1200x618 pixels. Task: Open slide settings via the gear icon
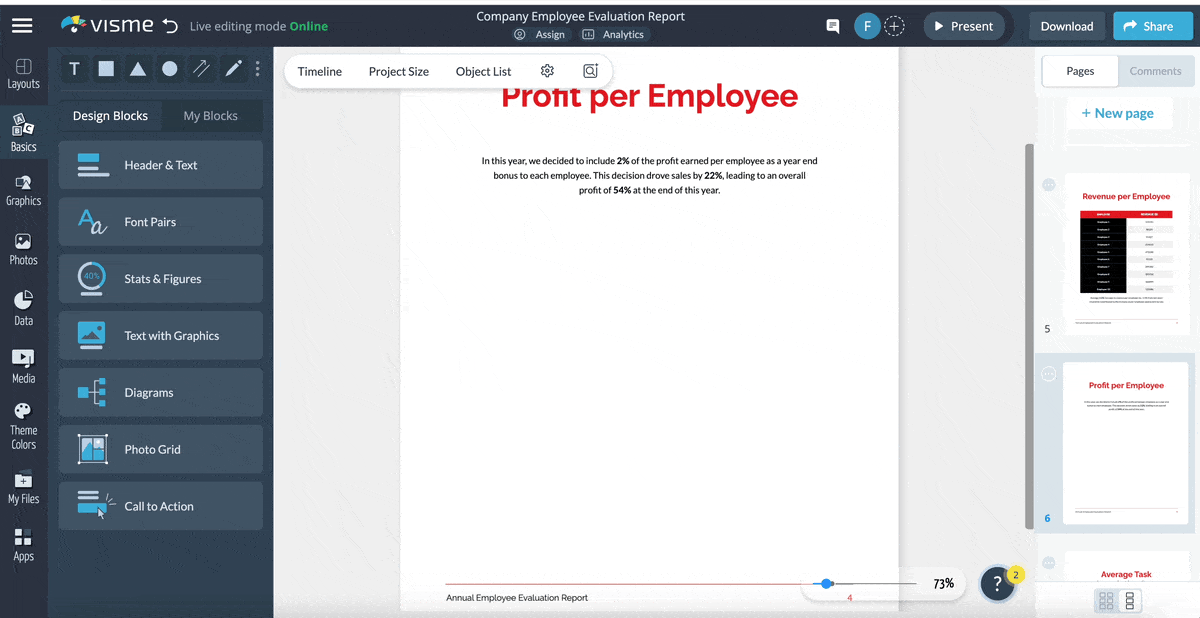point(546,71)
